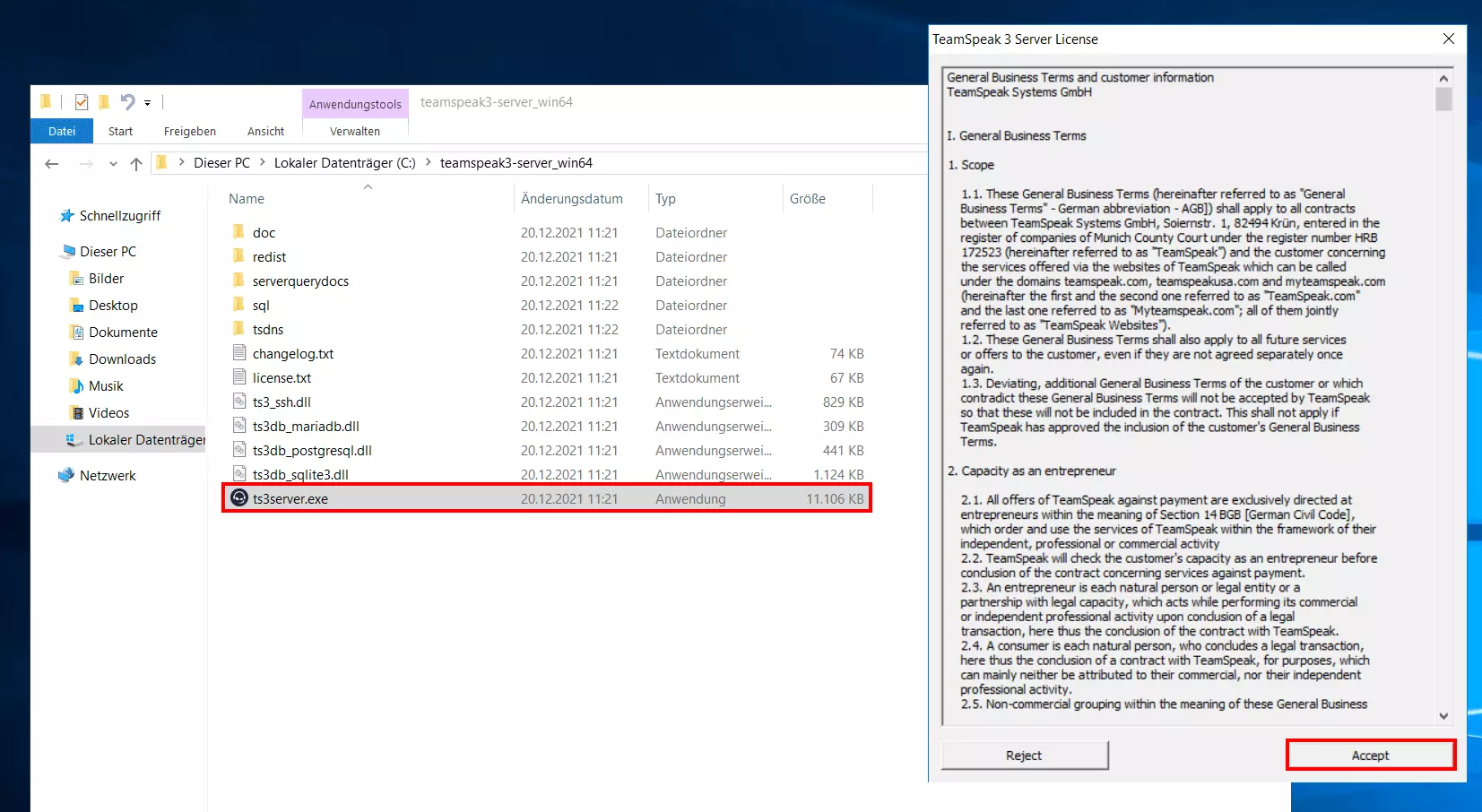This screenshot has height=812, width=1482.
Task: Go back with the Explorer back arrow
Action: tap(52, 163)
